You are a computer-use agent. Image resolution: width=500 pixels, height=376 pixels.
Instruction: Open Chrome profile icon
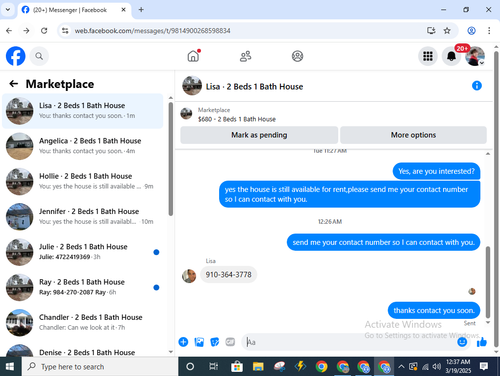coord(471,31)
